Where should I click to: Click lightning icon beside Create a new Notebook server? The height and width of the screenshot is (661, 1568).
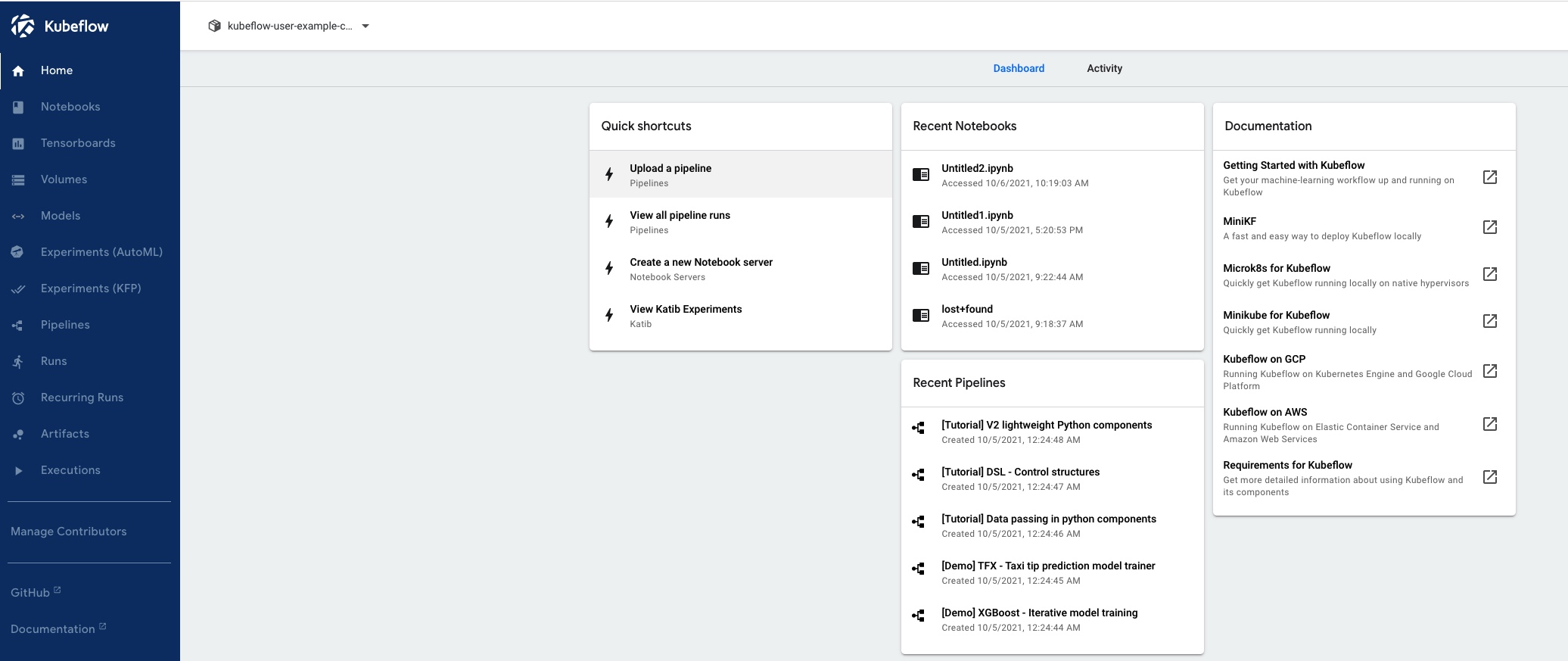point(609,268)
